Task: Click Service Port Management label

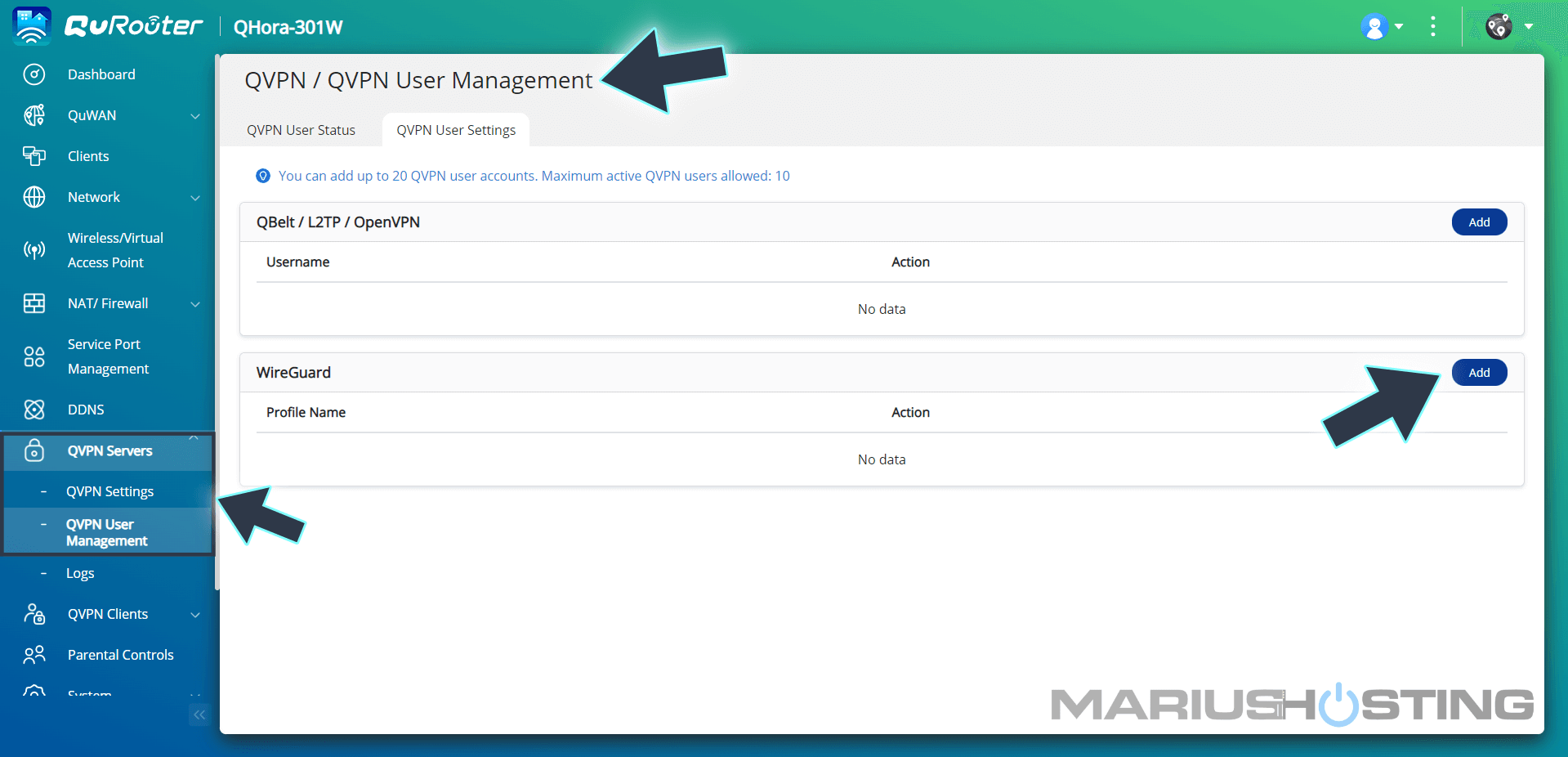Action: pos(108,356)
